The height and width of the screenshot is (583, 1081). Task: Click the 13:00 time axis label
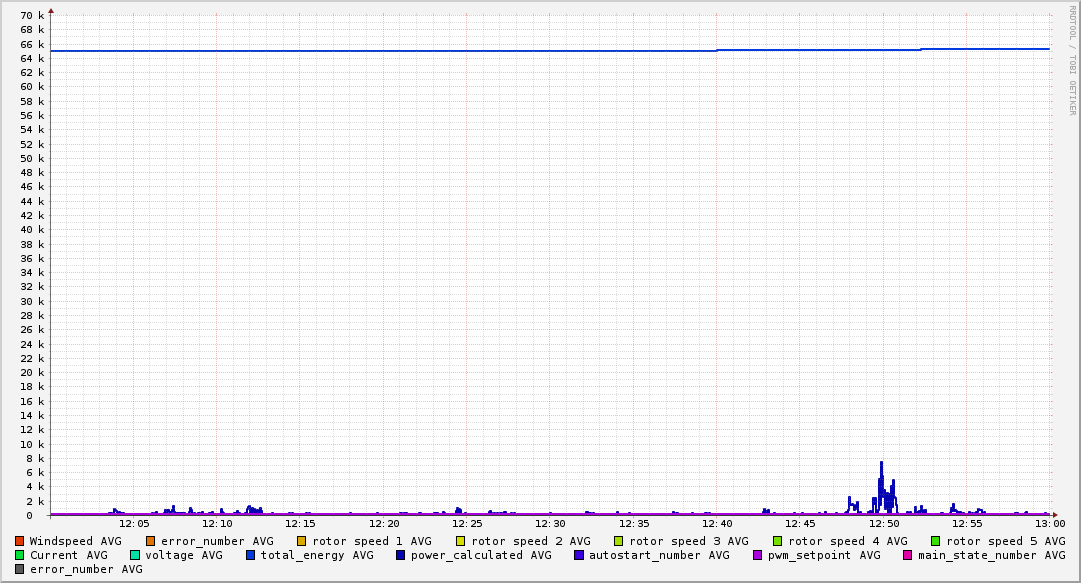click(x=1049, y=523)
